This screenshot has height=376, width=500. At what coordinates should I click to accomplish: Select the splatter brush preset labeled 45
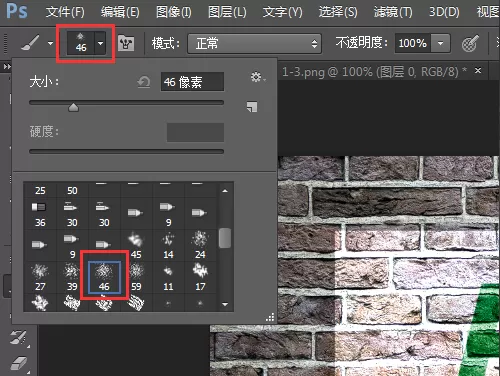[136, 246]
